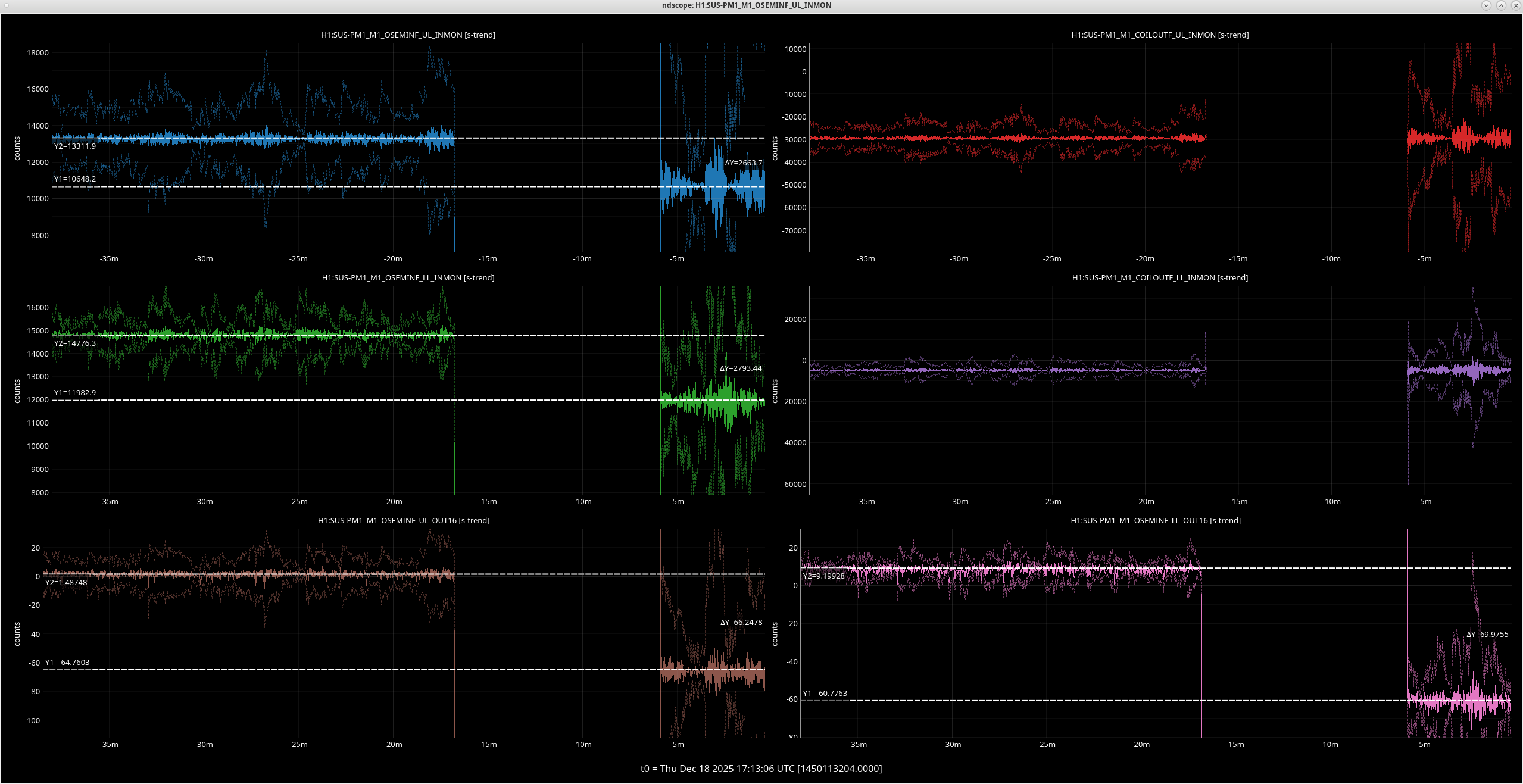
Task: Select the Y2=14776.3 cursor label
Action: [75, 343]
